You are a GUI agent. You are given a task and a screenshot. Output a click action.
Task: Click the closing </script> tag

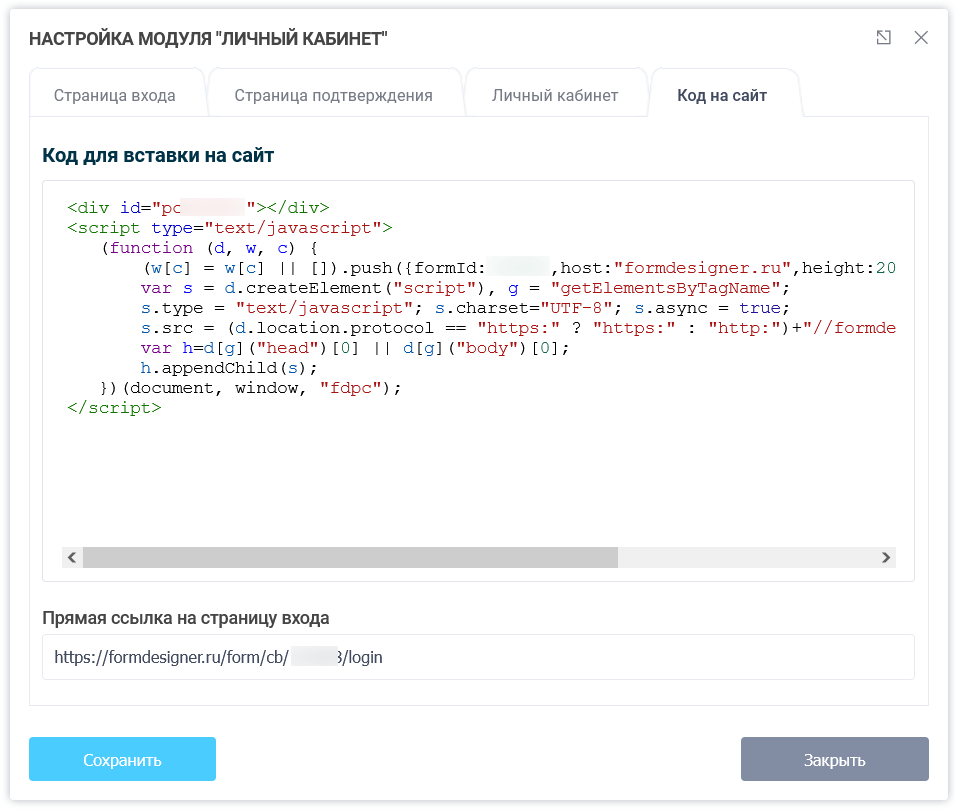pyautogui.click(x=114, y=408)
